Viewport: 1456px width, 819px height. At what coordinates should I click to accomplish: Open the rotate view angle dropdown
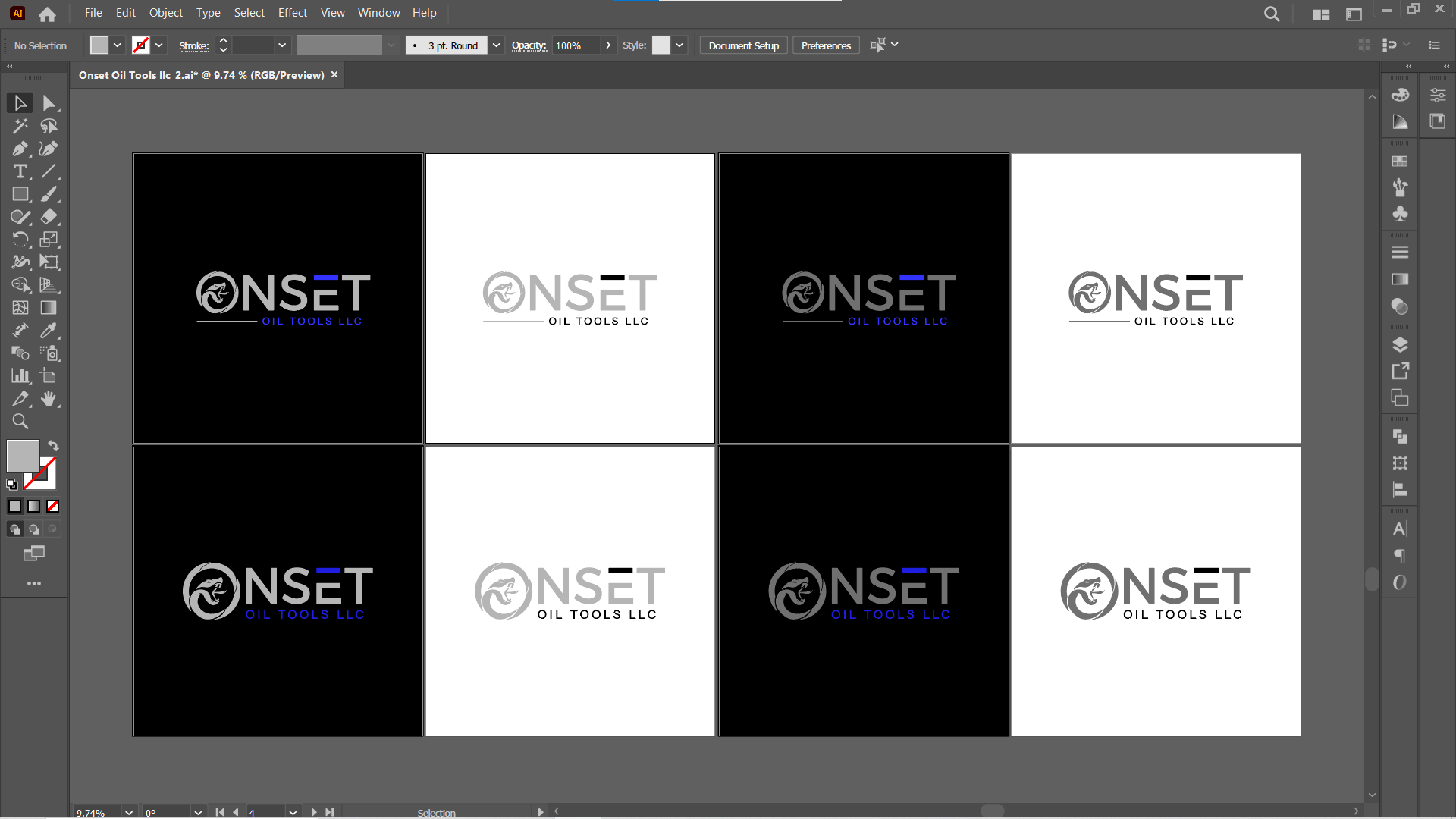pos(198,812)
